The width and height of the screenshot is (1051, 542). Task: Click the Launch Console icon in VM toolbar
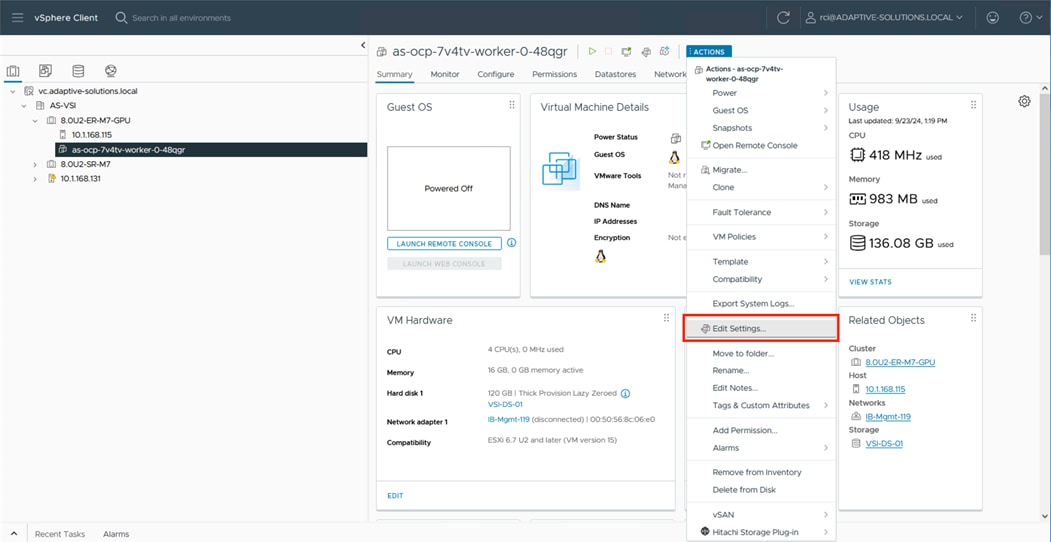pos(627,51)
